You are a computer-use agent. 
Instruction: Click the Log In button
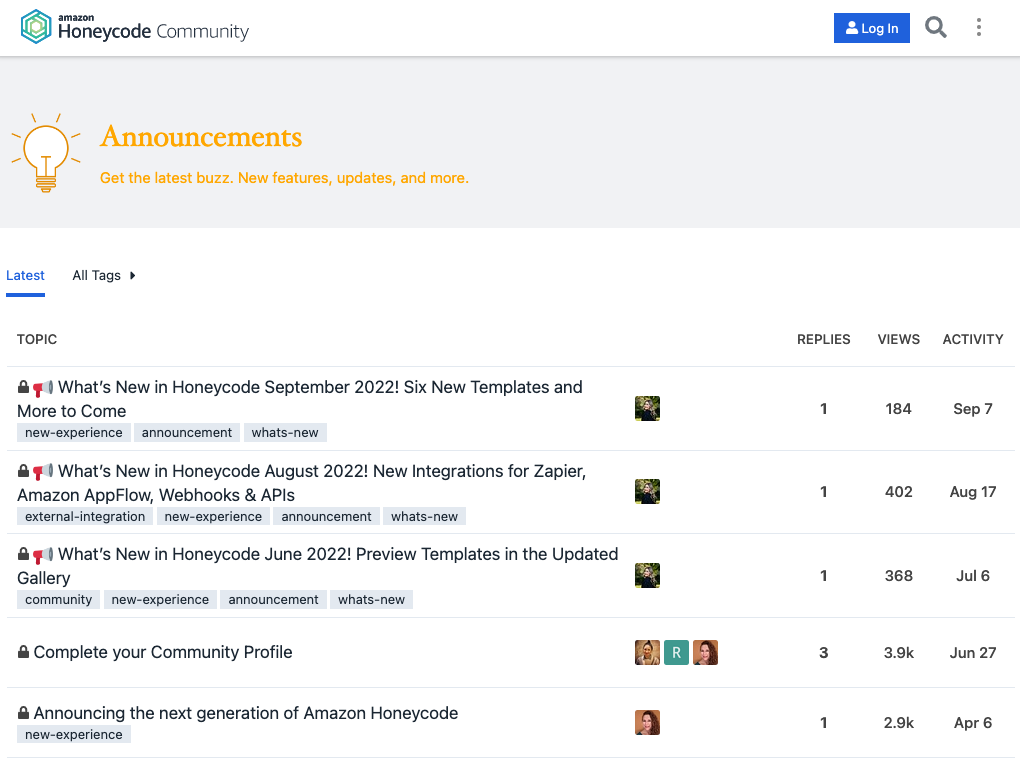pyautogui.click(x=871, y=28)
